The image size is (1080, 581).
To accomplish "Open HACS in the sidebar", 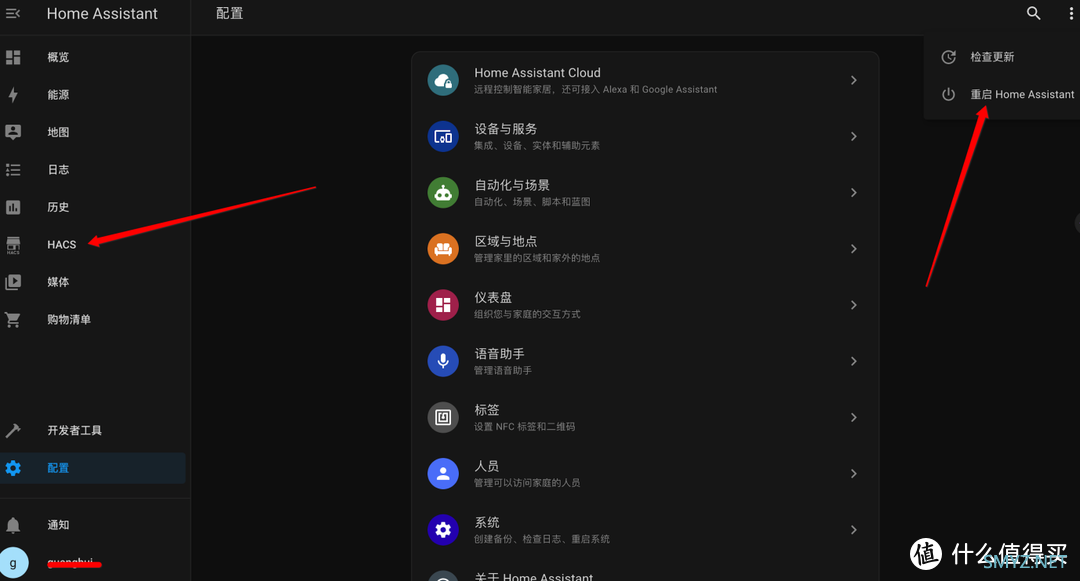I will [94, 244].
